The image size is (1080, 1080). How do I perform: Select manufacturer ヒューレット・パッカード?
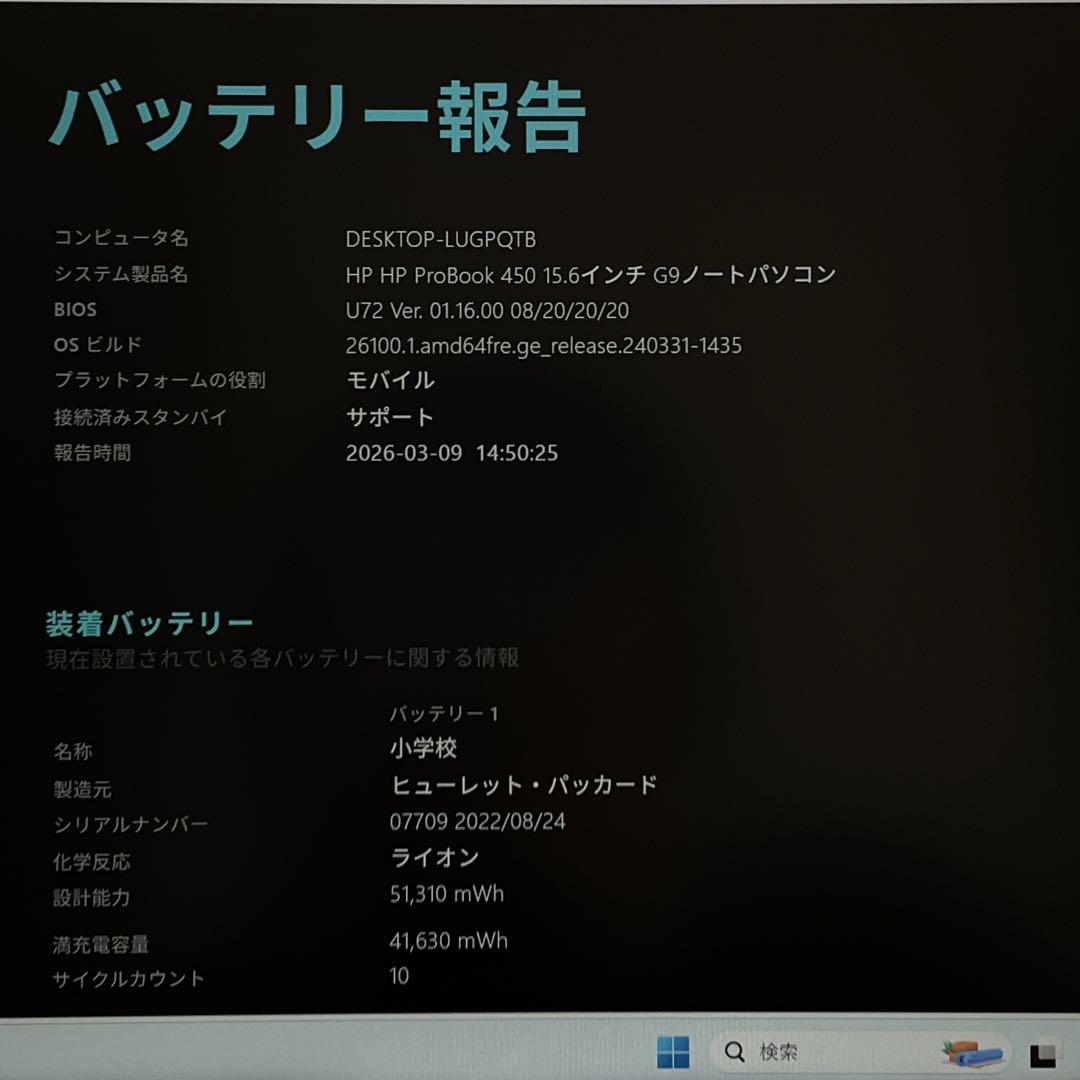tap(524, 785)
